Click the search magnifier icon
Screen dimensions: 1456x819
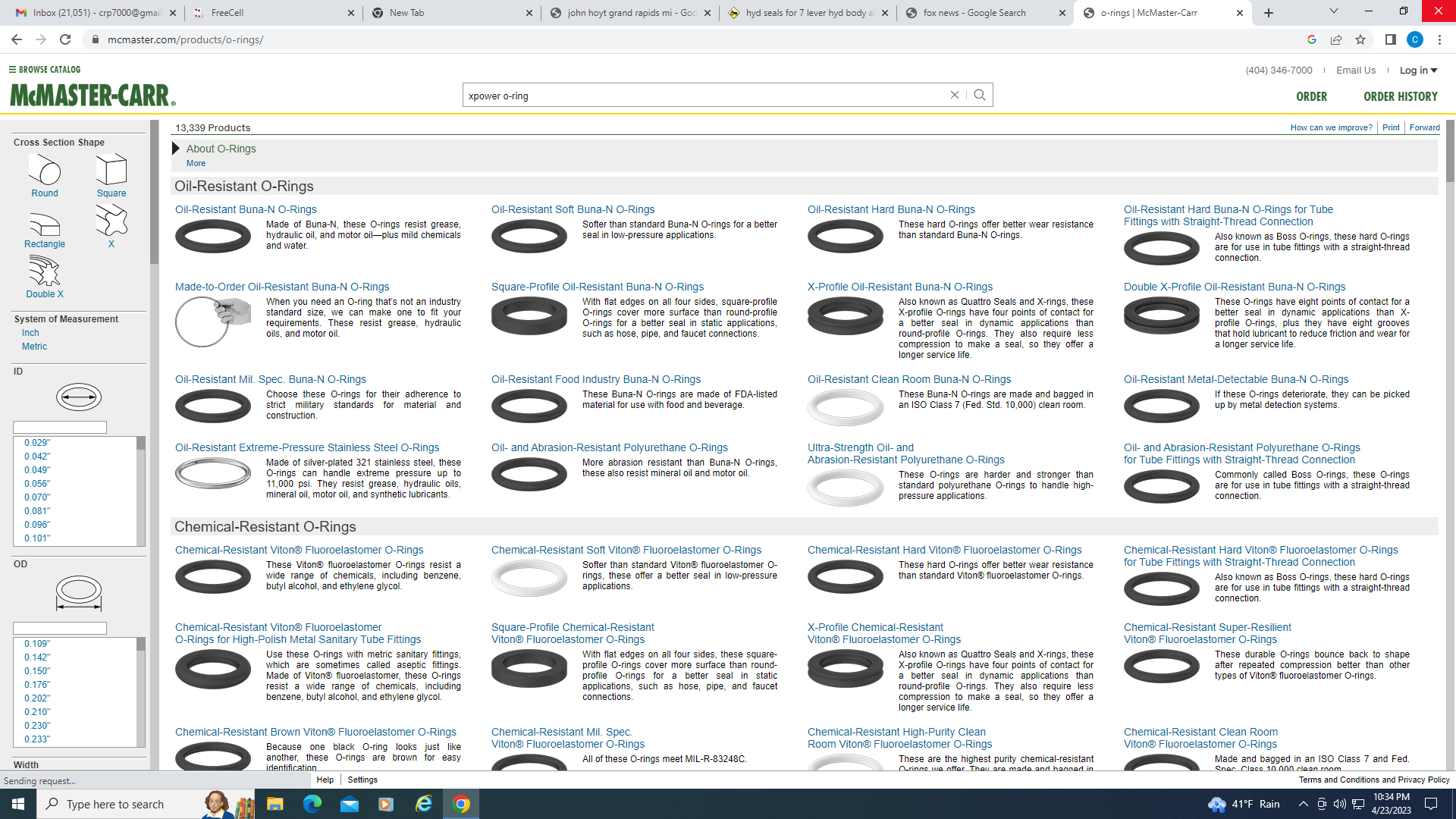[x=980, y=95]
